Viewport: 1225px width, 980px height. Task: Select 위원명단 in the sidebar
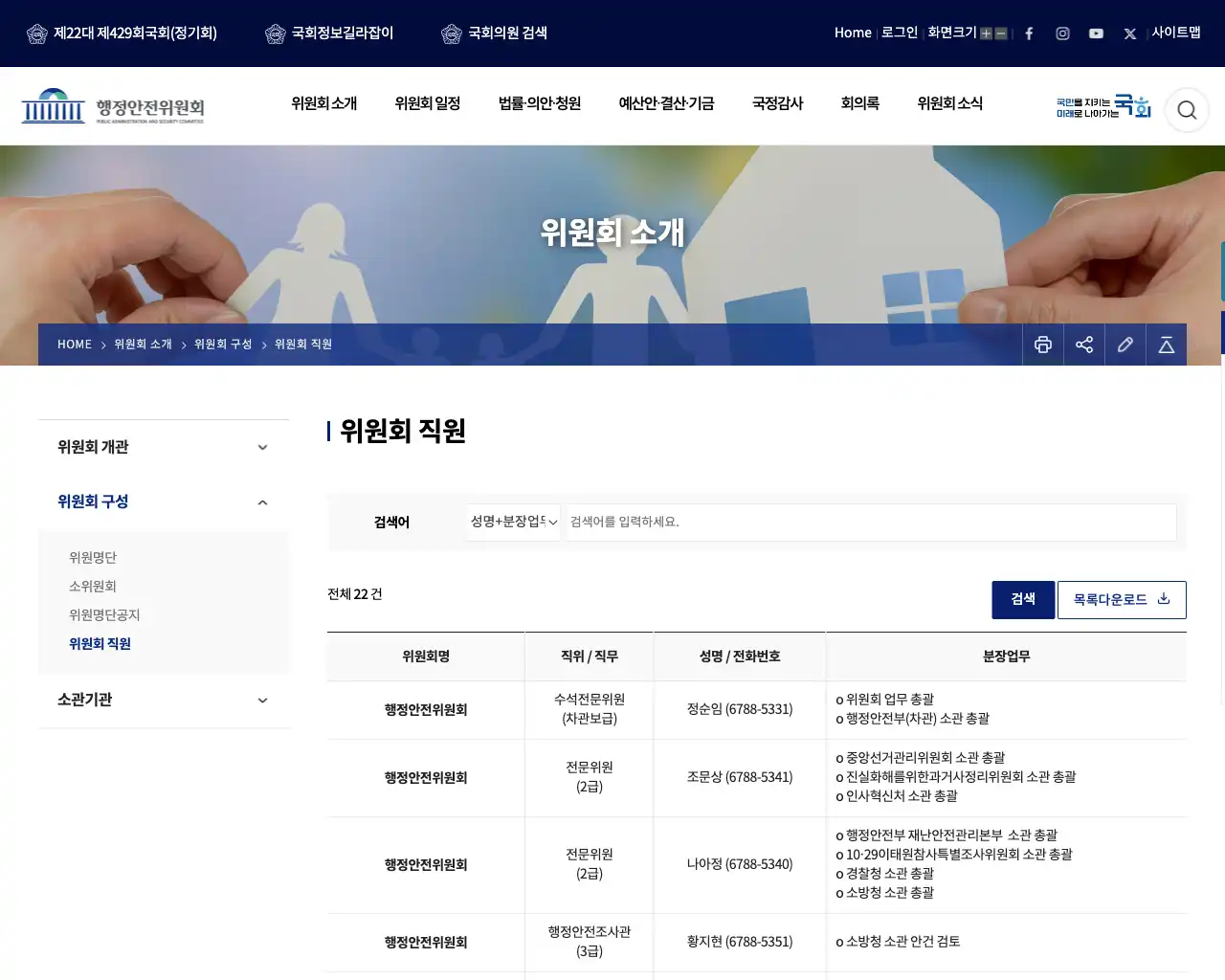[x=93, y=557]
